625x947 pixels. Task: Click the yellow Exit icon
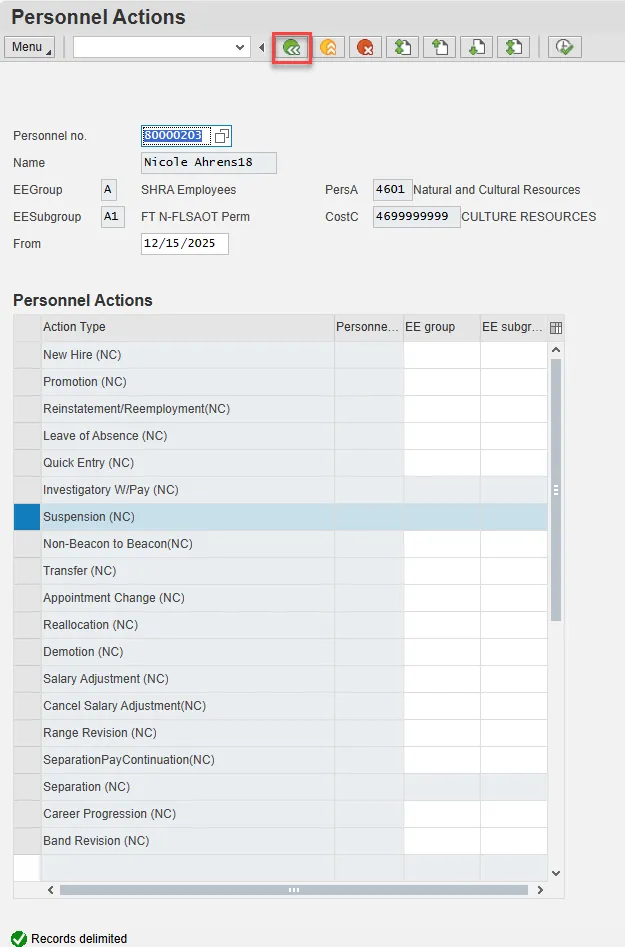click(328, 47)
